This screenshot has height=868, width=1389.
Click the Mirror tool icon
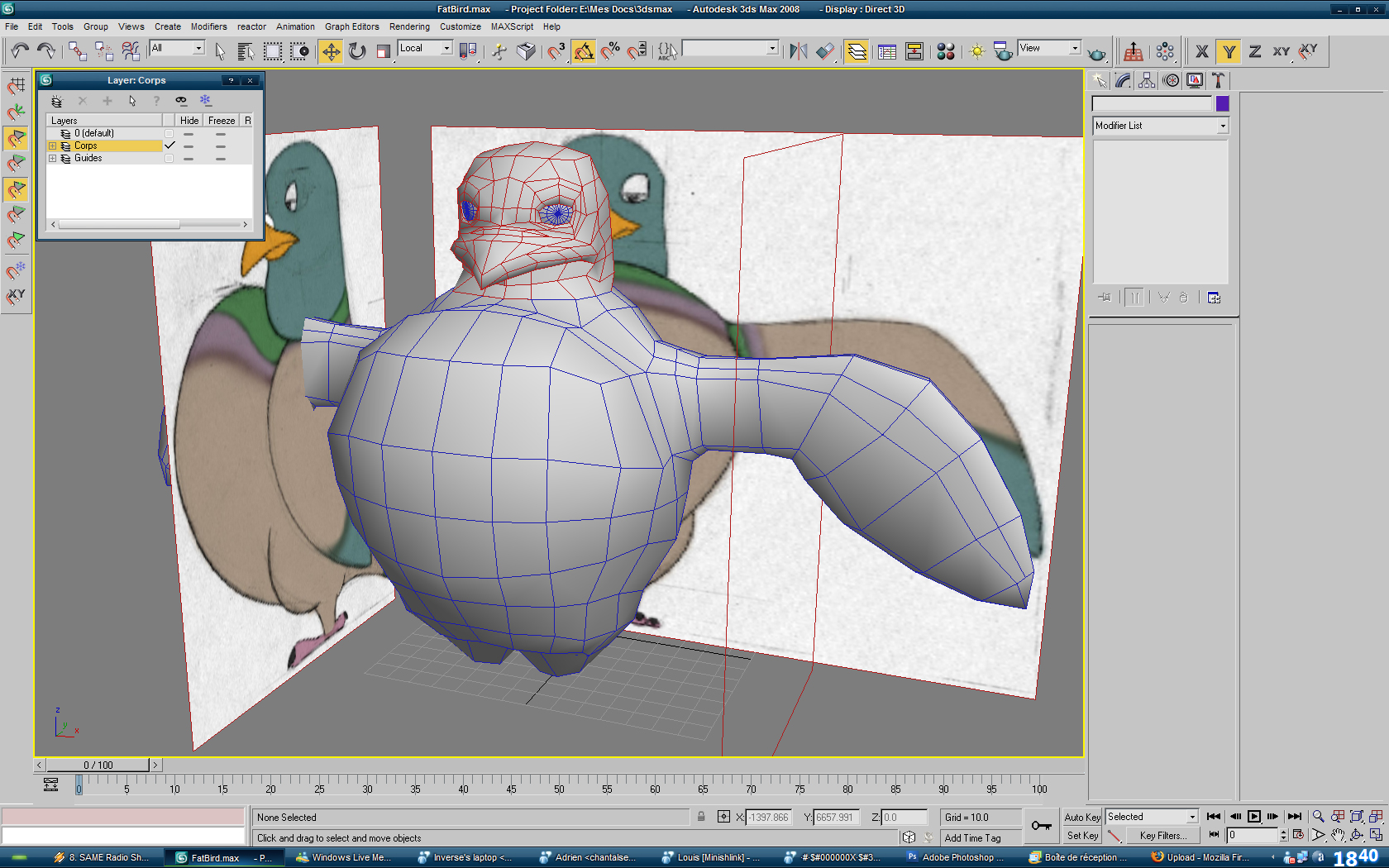click(798, 51)
